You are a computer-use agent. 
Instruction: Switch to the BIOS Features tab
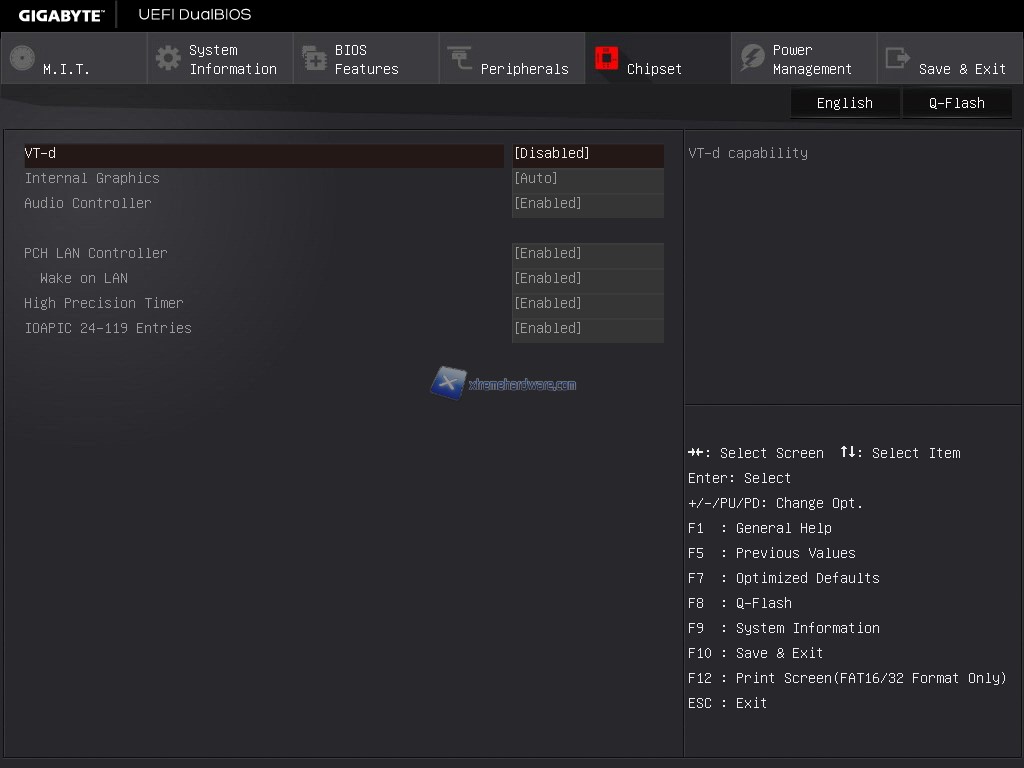point(366,59)
